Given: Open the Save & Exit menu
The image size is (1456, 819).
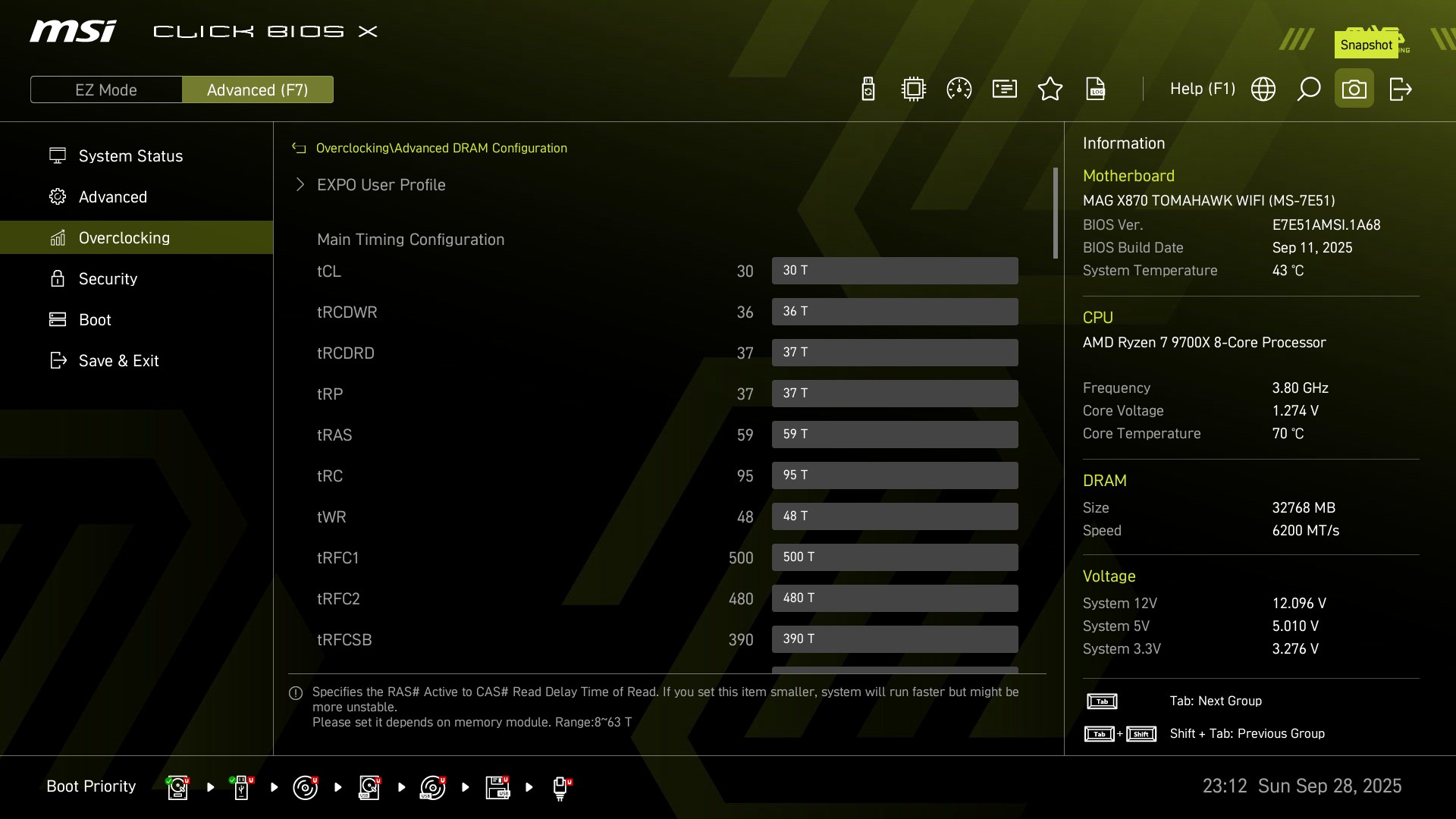Looking at the screenshot, I should point(118,361).
